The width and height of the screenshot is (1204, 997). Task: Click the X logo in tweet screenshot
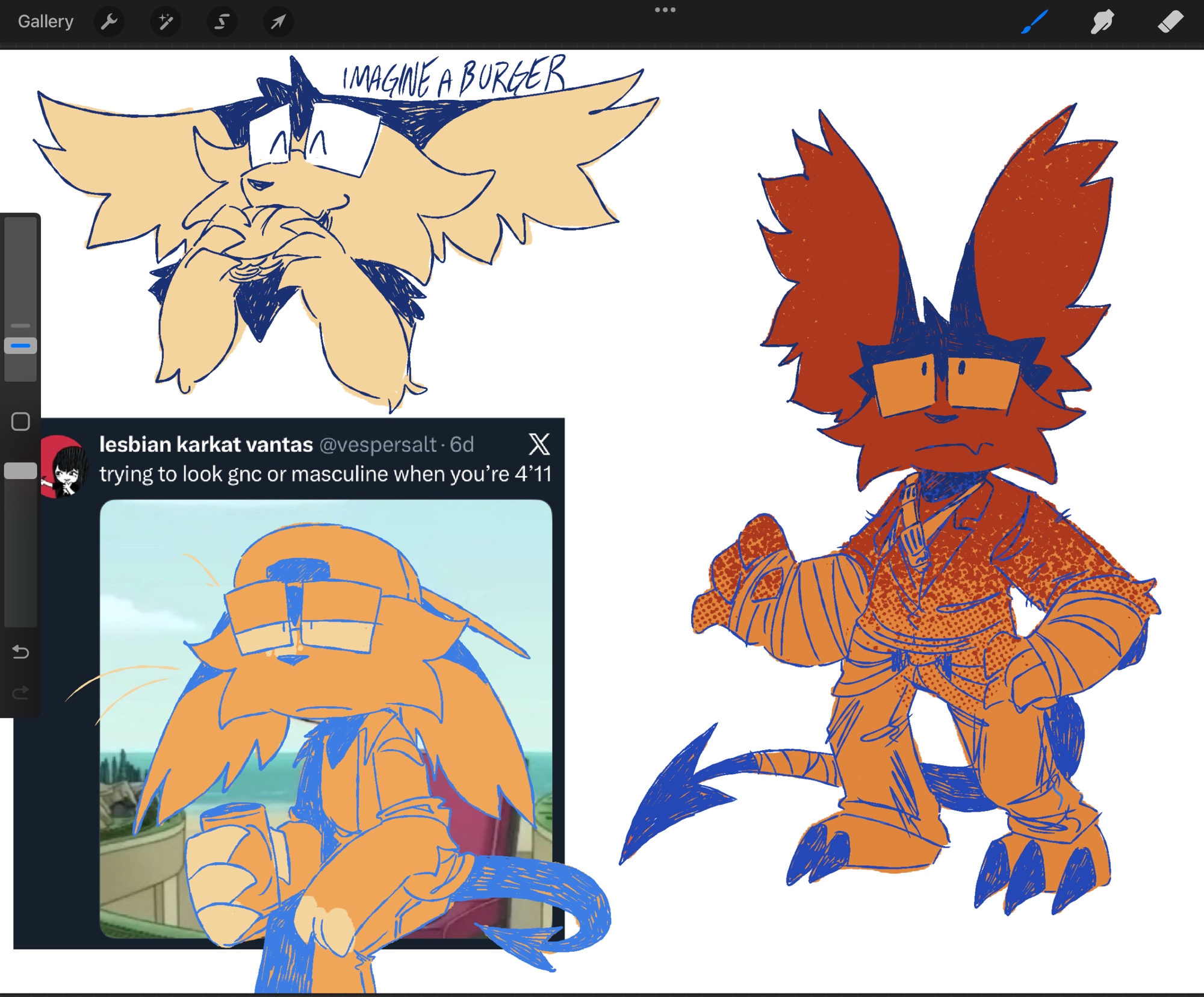[539, 444]
